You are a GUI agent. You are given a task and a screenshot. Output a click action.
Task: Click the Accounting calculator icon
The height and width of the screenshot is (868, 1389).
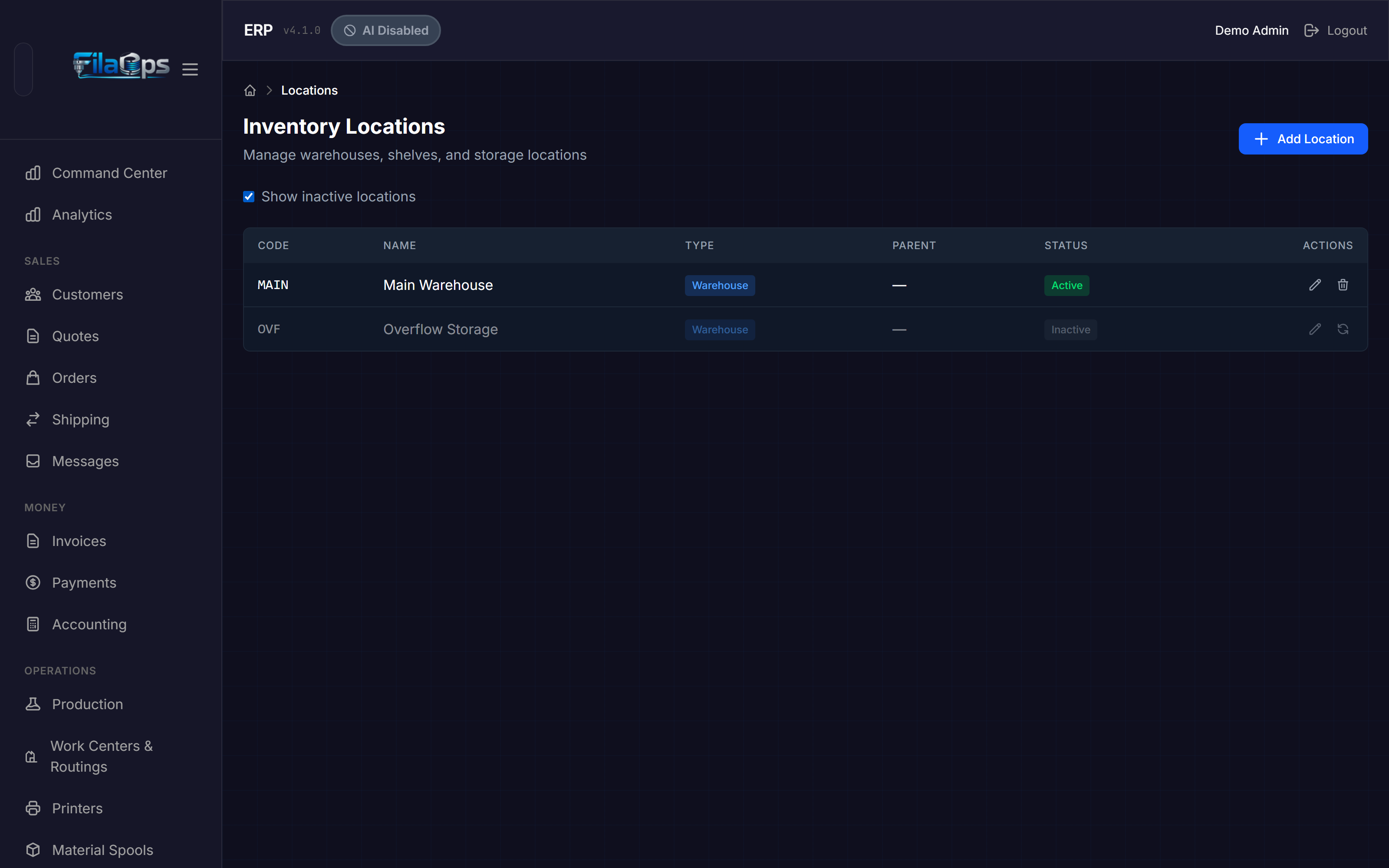click(33, 624)
